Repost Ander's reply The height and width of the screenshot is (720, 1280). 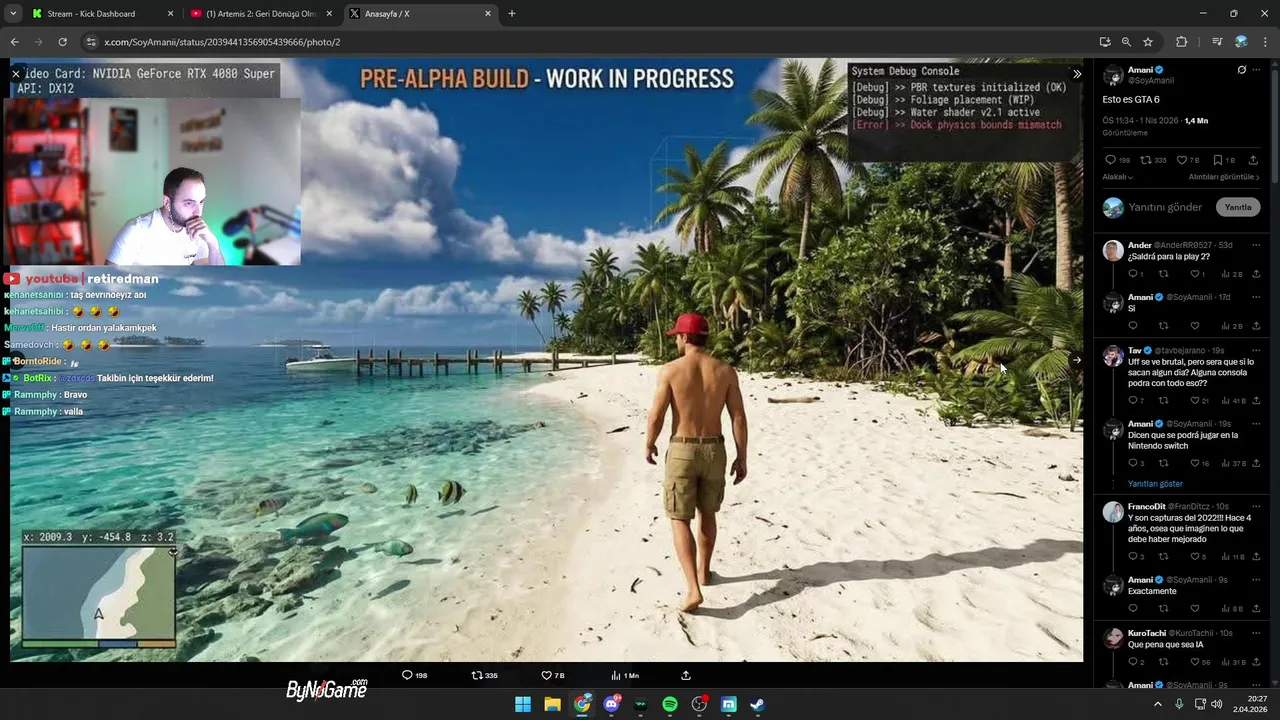point(1163,274)
